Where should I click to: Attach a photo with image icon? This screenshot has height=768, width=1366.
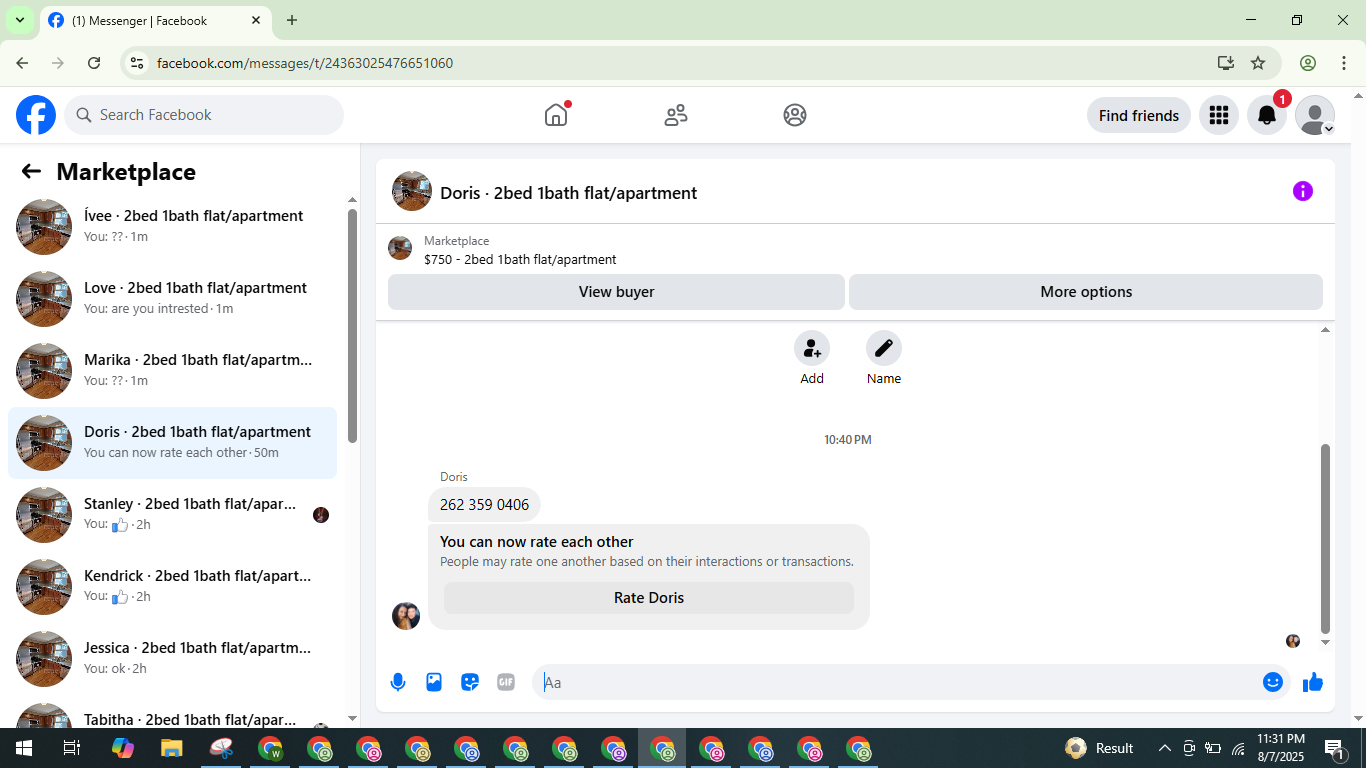pos(434,682)
